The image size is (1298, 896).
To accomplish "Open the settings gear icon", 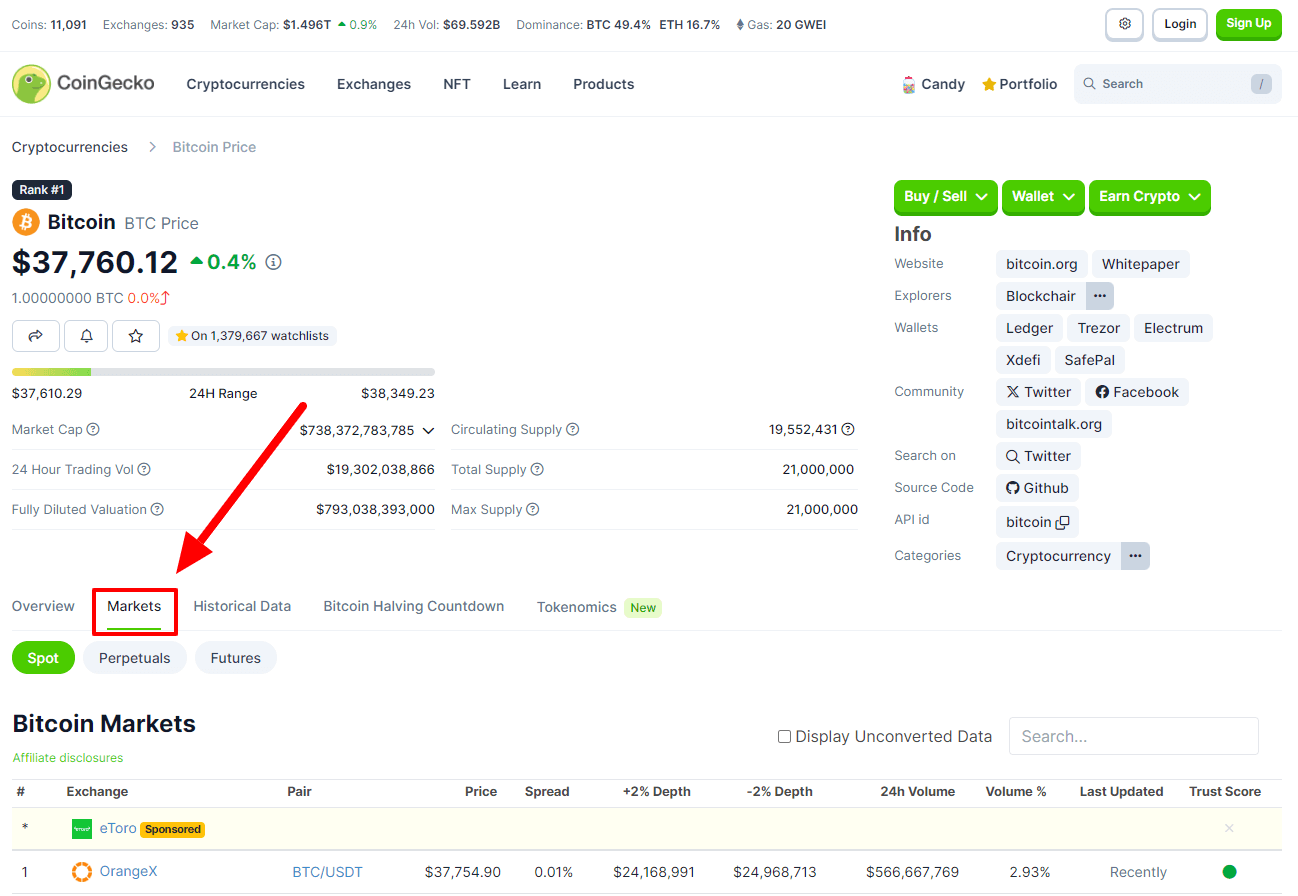I will 1125,24.
